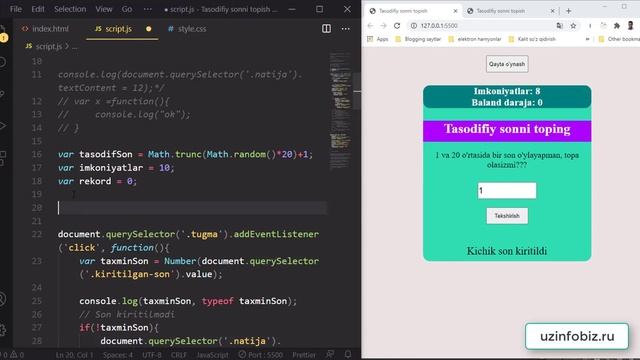Viewport: 640px width, 360px height.
Task: Click 'rekord' on line 18
Action: pos(95,181)
